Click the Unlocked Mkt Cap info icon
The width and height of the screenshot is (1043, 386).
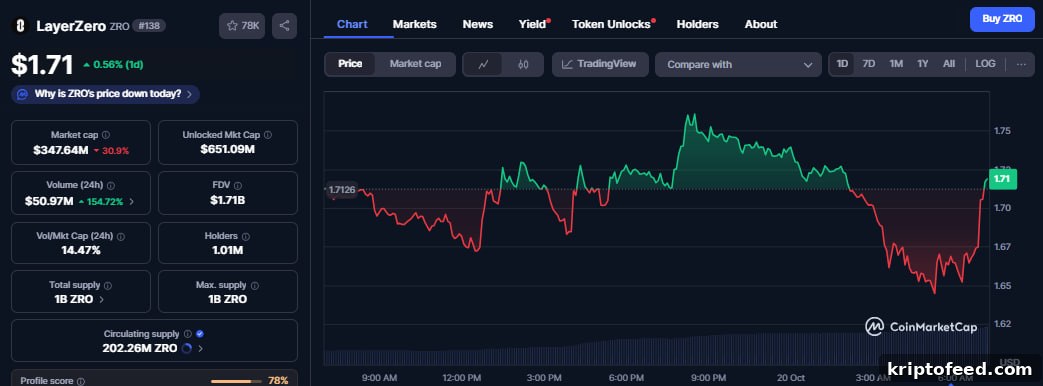[x=267, y=134]
